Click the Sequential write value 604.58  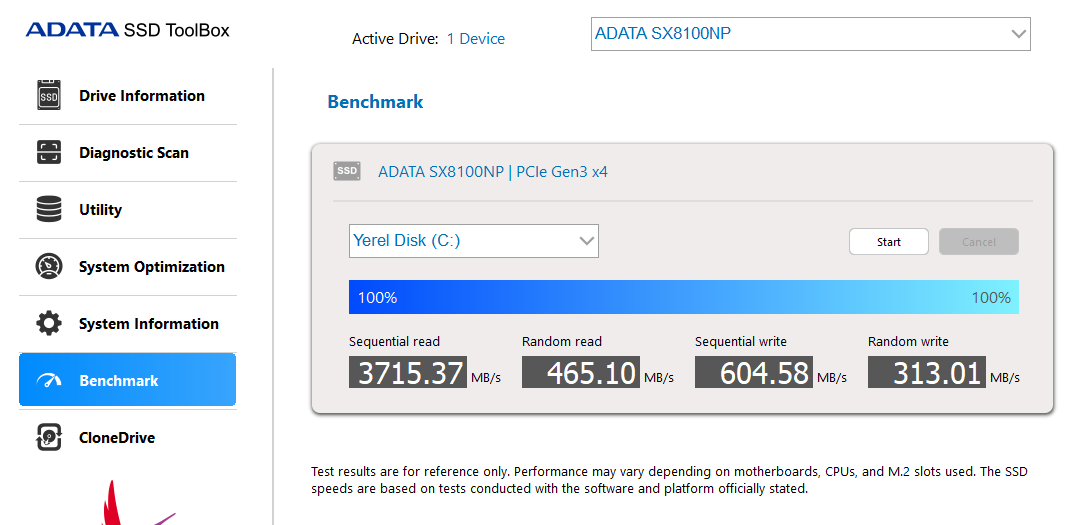[x=754, y=372]
